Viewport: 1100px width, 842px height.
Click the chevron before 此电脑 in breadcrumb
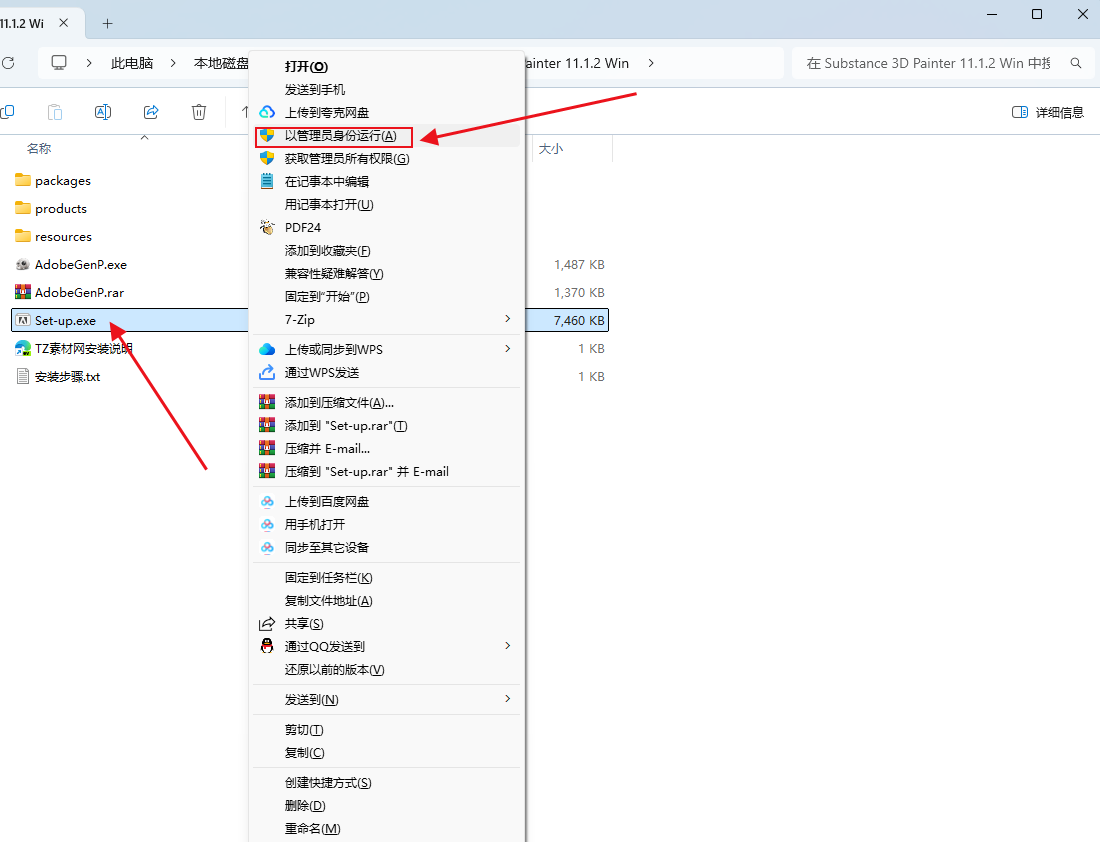88,63
